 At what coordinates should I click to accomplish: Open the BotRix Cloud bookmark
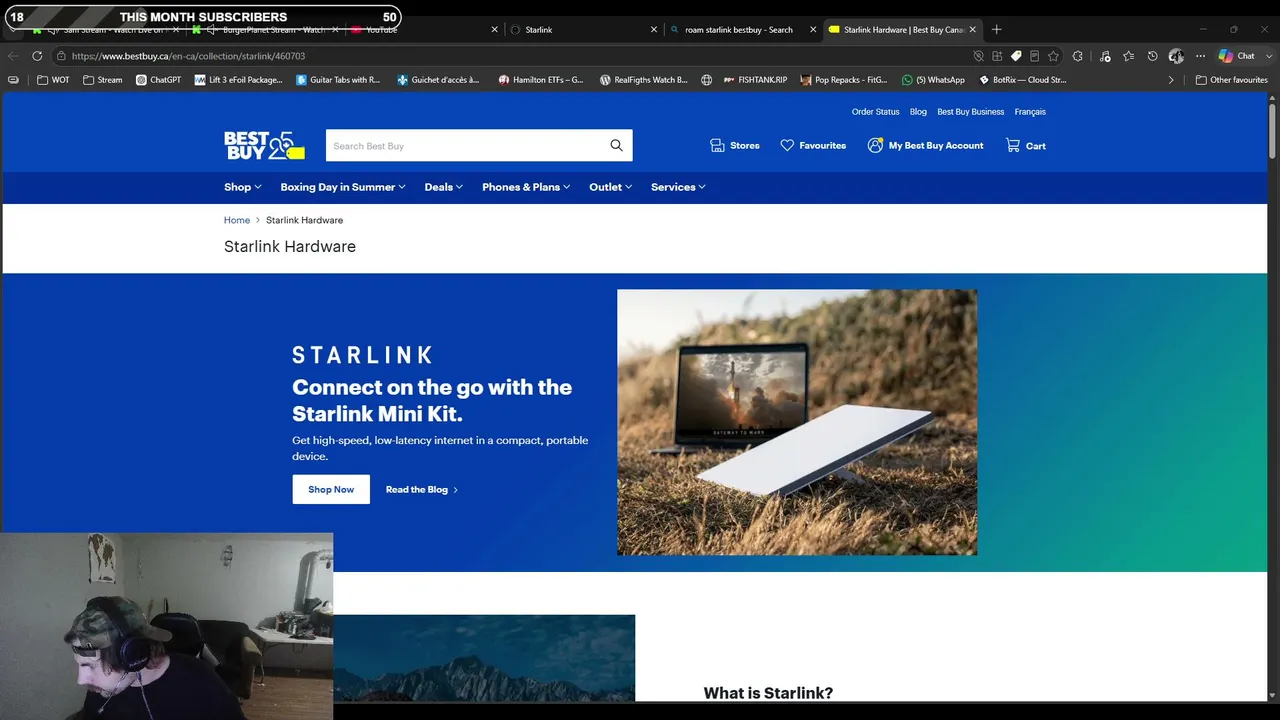click(1022, 80)
